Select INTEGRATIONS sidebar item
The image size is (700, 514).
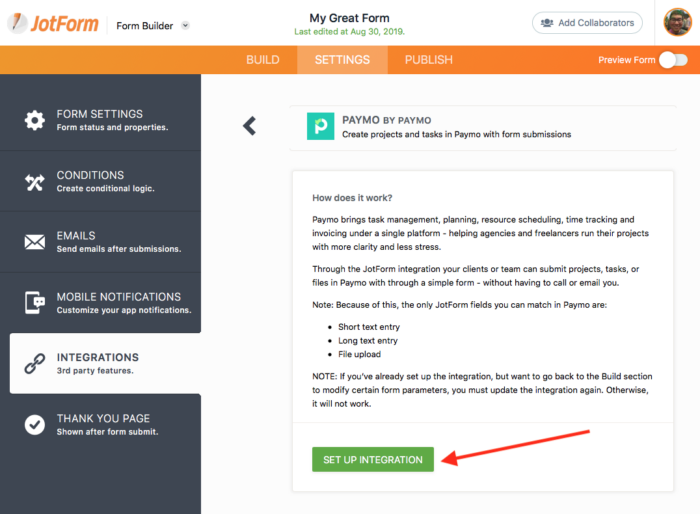tap(105, 363)
